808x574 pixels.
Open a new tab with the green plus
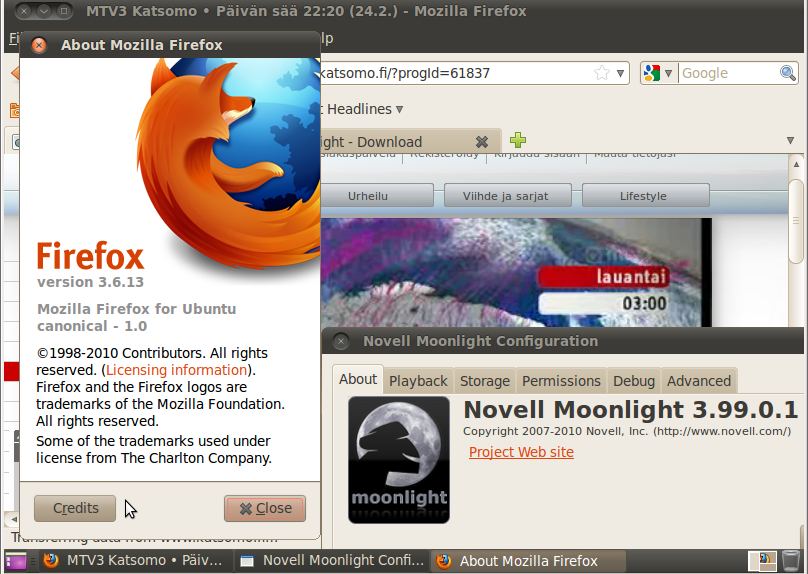point(517,140)
